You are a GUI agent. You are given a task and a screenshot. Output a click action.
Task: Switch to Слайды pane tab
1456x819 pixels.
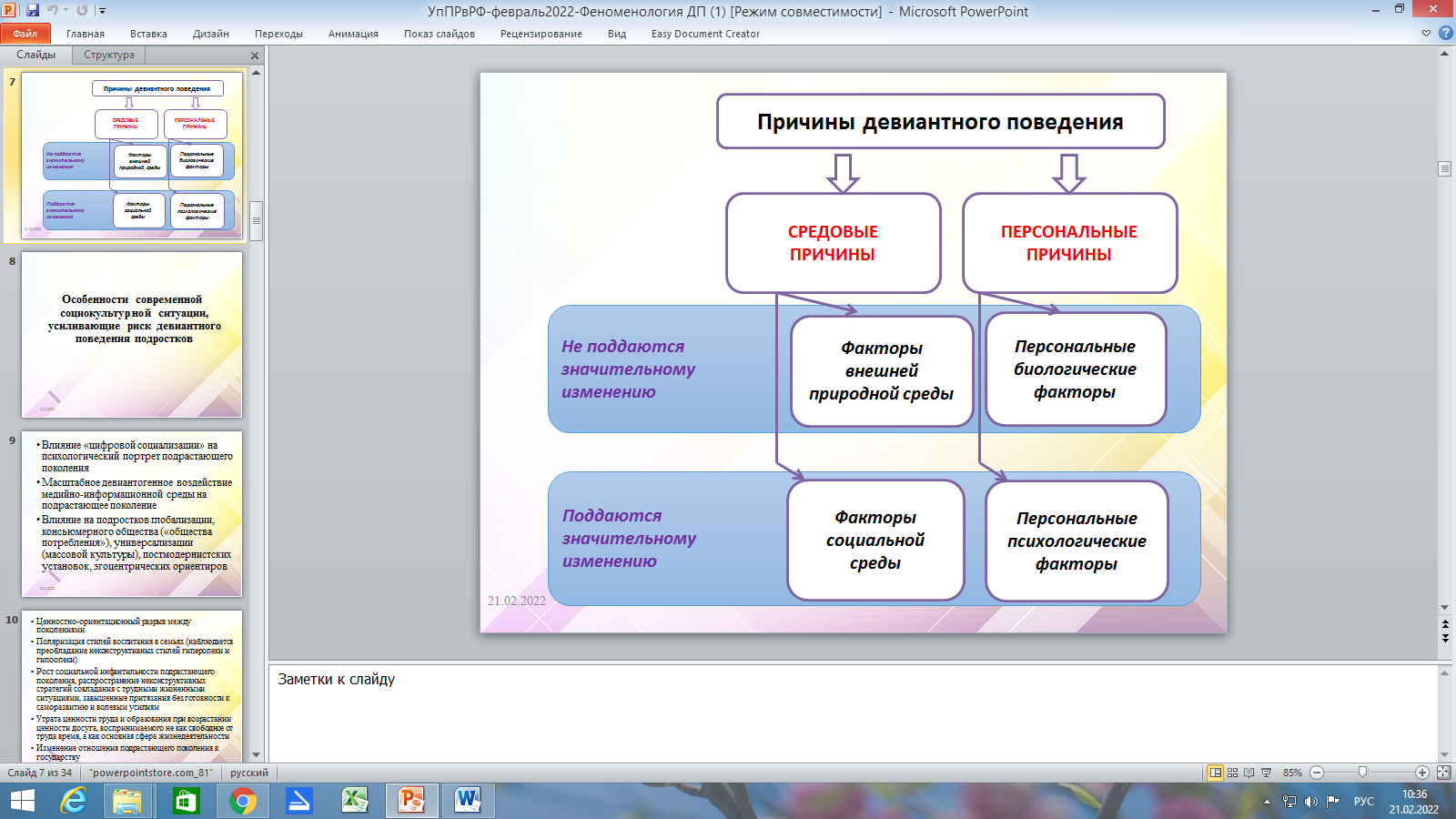point(36,55)
